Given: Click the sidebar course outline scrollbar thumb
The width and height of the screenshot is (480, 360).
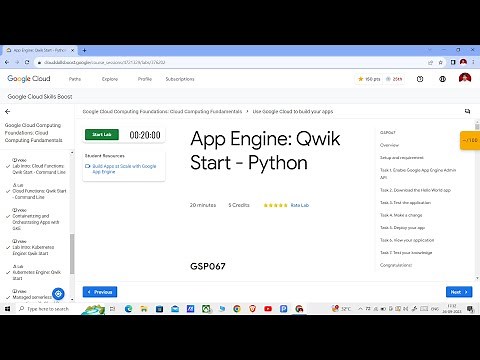Looking at the screenshot, I should point(72,254).
